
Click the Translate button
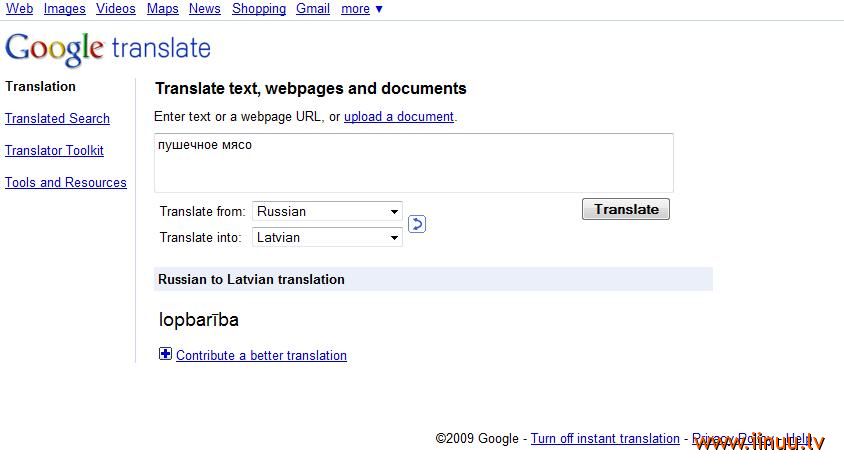tap(625, 209)
